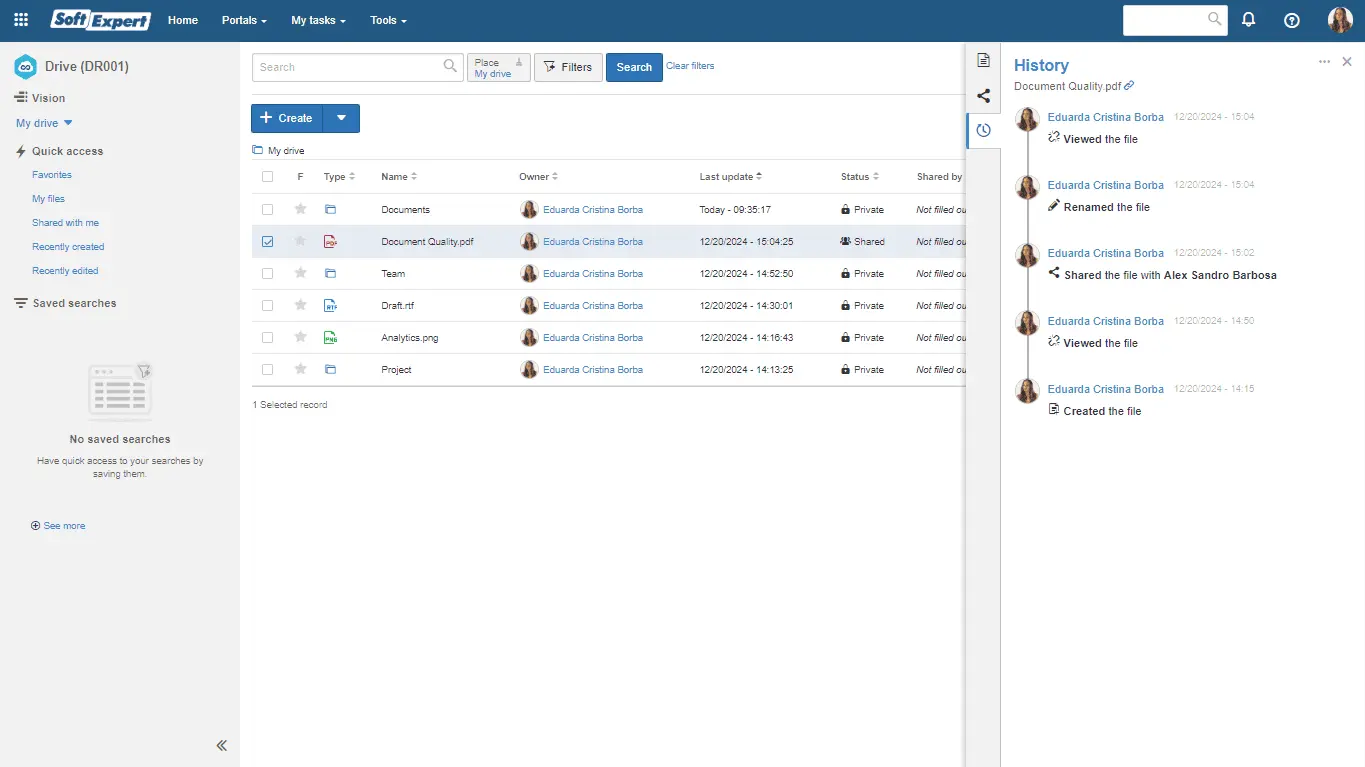Collapse the left sidebar with double chevron
1365x767 pixels.
tap(222, 745)
